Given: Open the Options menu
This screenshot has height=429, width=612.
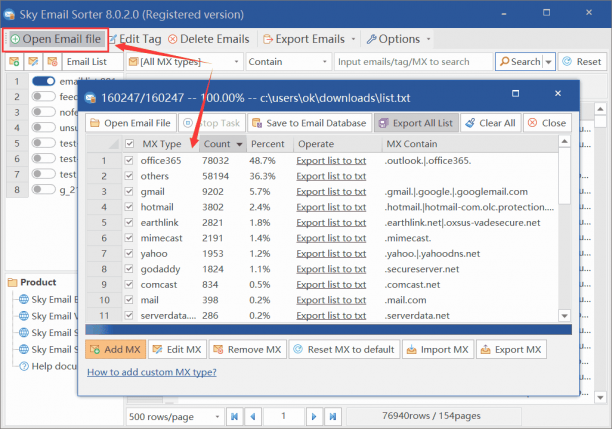Looking at the screenshot, I should tap(398, 39).
